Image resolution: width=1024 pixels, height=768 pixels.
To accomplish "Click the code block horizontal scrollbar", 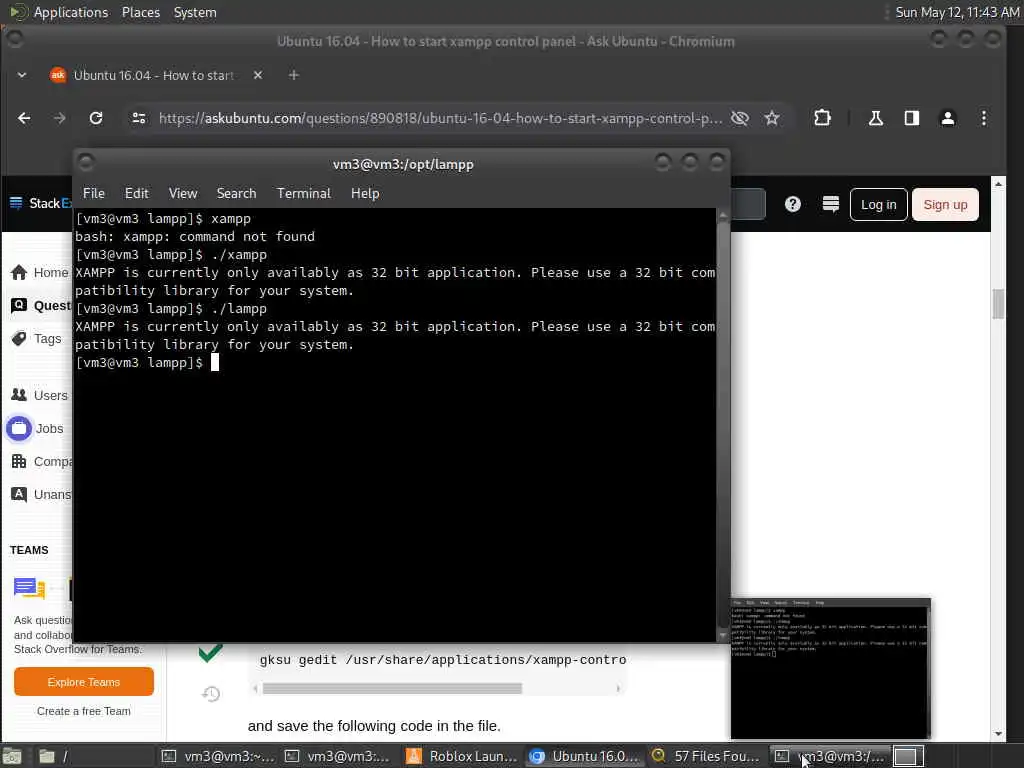I will pyautogui.click(x=392, y=688).
